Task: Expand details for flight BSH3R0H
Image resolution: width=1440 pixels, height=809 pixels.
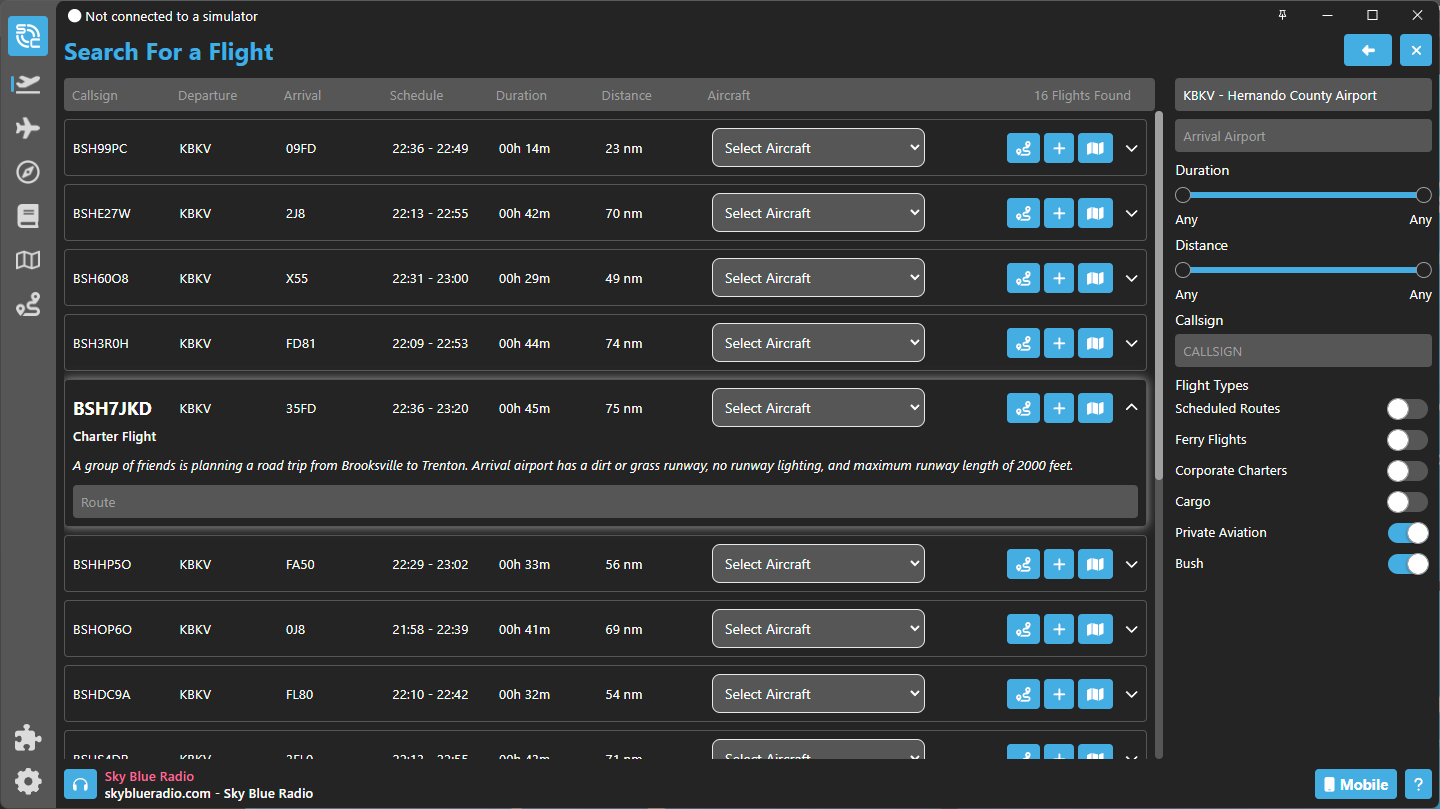Action: pyautogui.click(x=1132, y=343)
